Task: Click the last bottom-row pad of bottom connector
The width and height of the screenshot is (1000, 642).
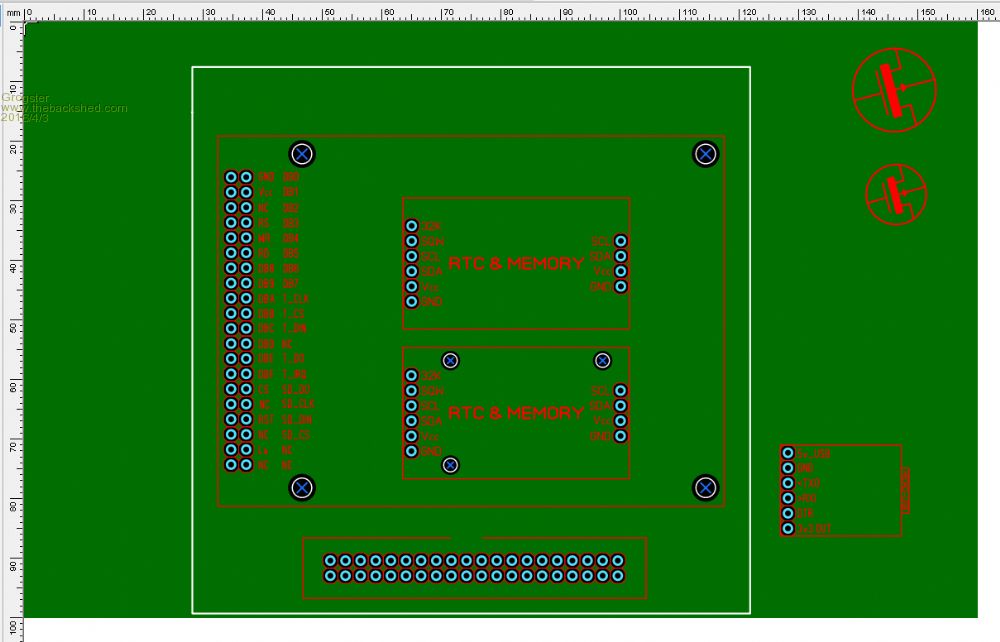Action: pos(618,576)
